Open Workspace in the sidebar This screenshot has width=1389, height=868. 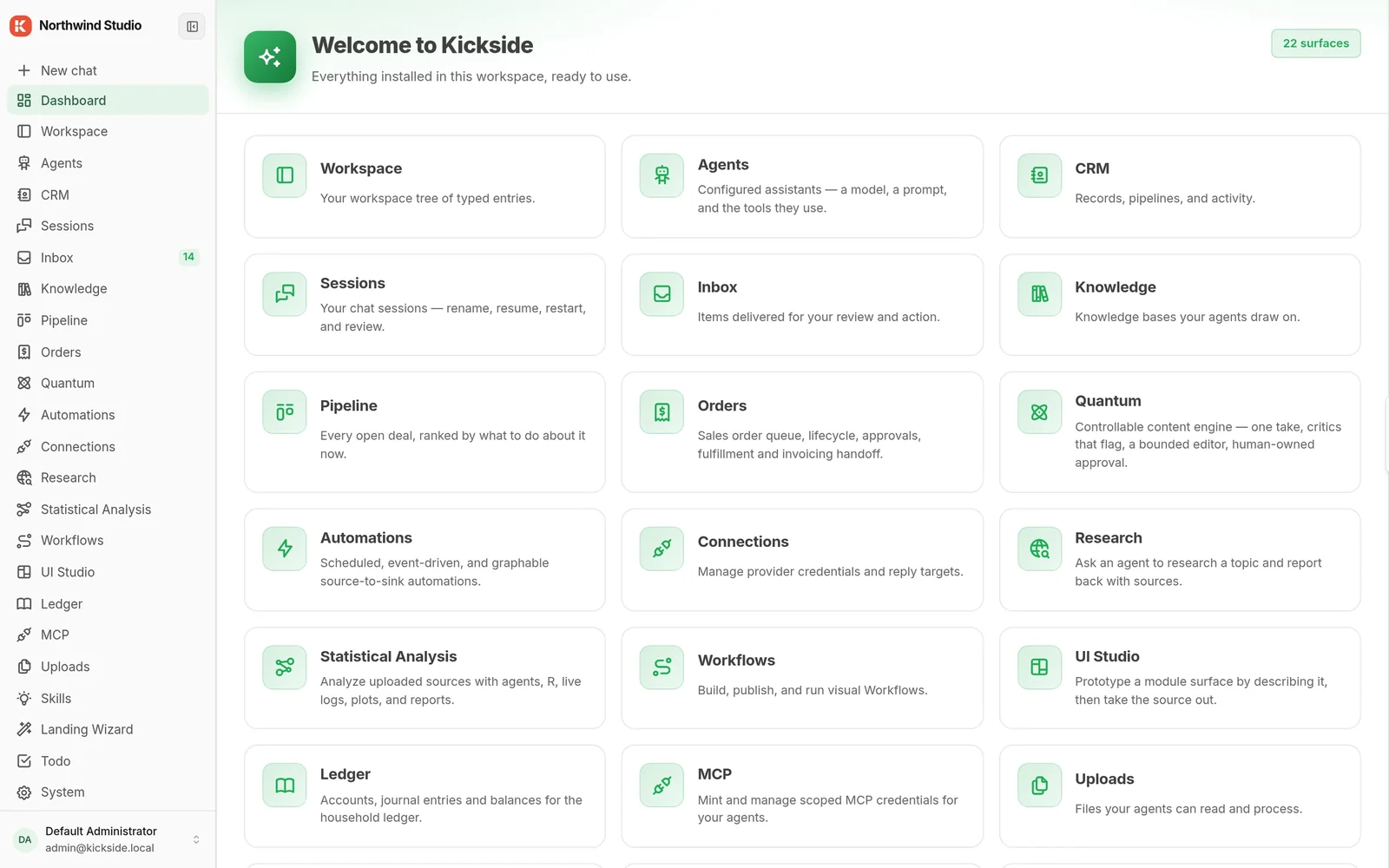pos(108,132)
